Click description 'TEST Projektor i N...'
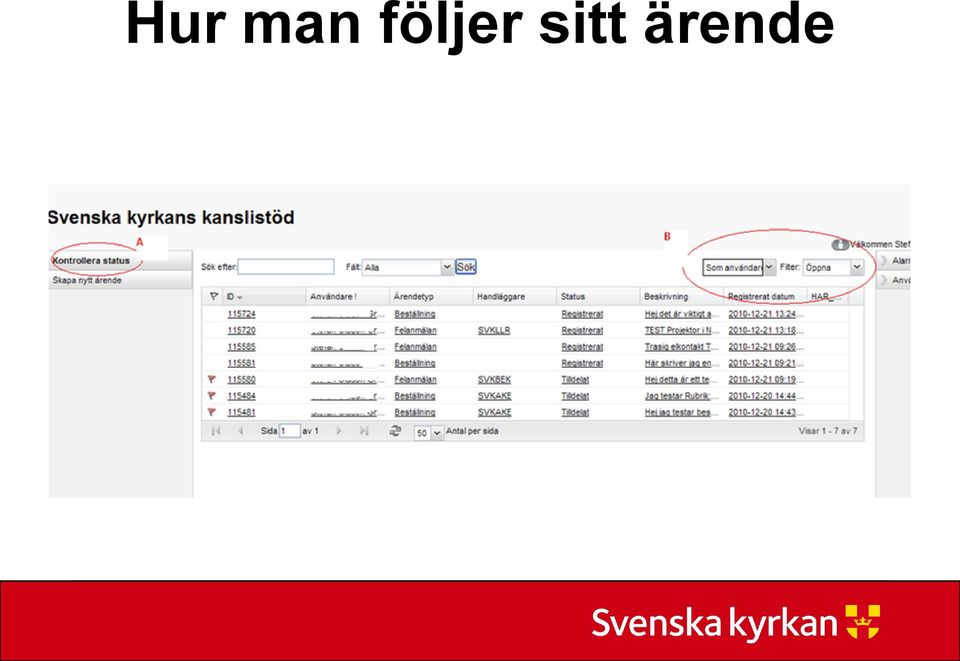This screenshot has width=960, height=661. tap(682, 330)
